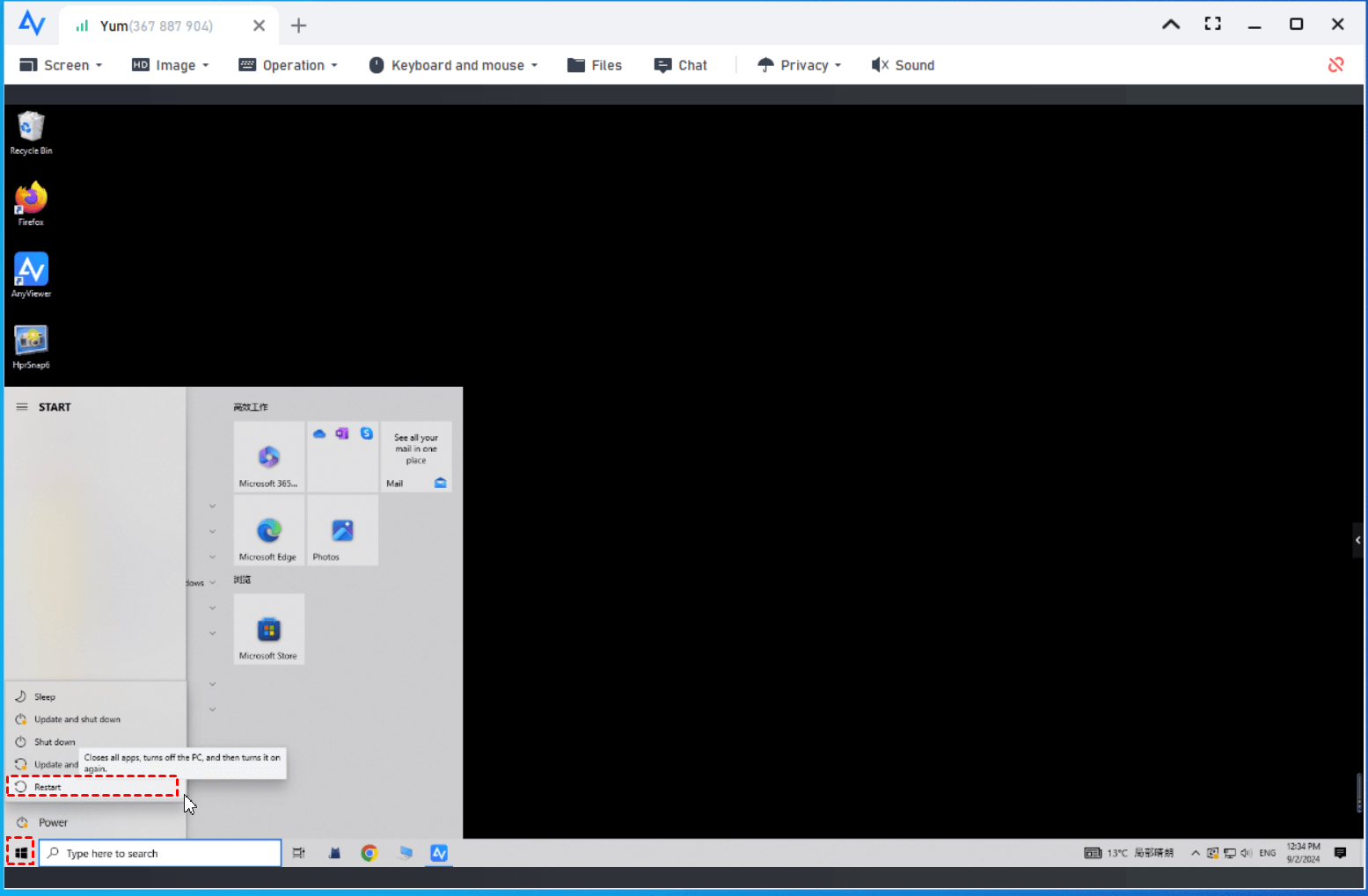Screen dimensions: 1368x896
Task: Expand the Screen dropdown menu
Action: [x=62, y=65]
